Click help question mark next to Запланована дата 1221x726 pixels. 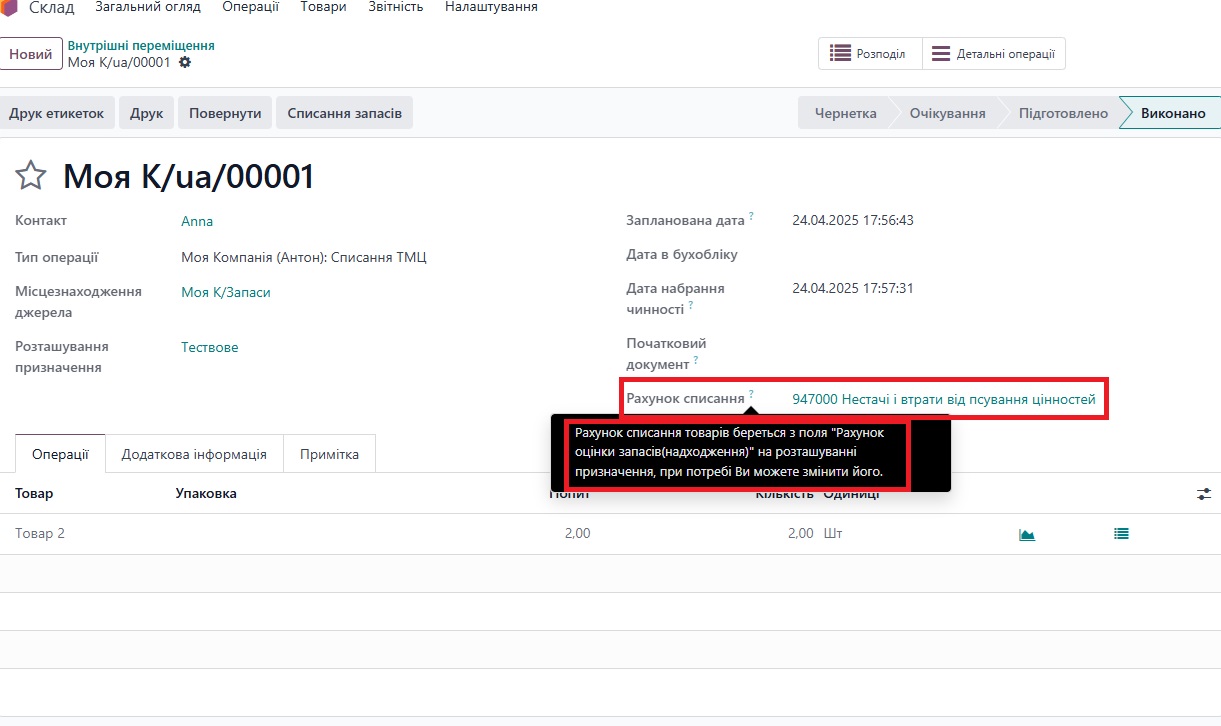pyautogui.click(x=751, y=216)
